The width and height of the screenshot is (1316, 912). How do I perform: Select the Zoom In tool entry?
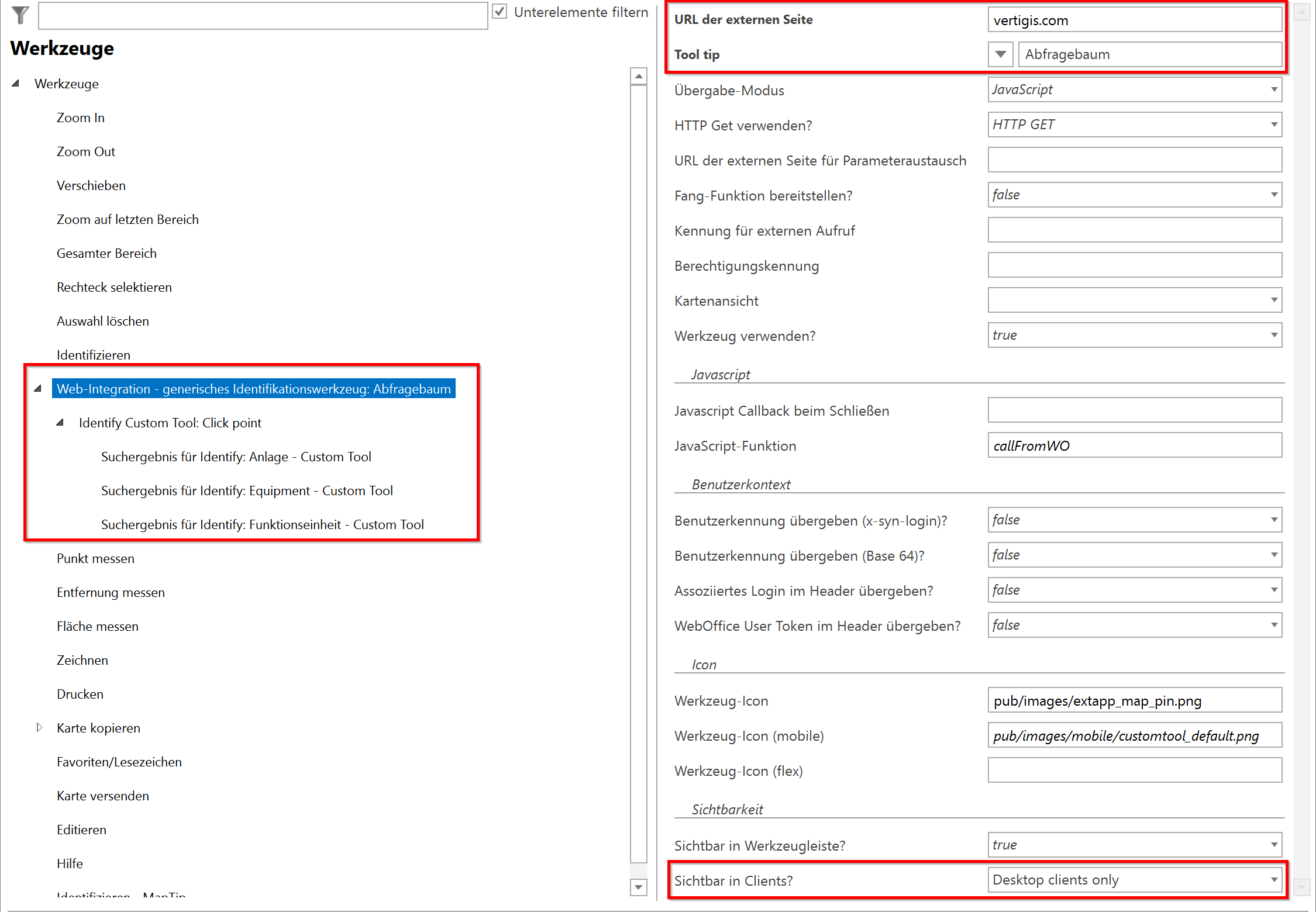[x=80, y=117]
